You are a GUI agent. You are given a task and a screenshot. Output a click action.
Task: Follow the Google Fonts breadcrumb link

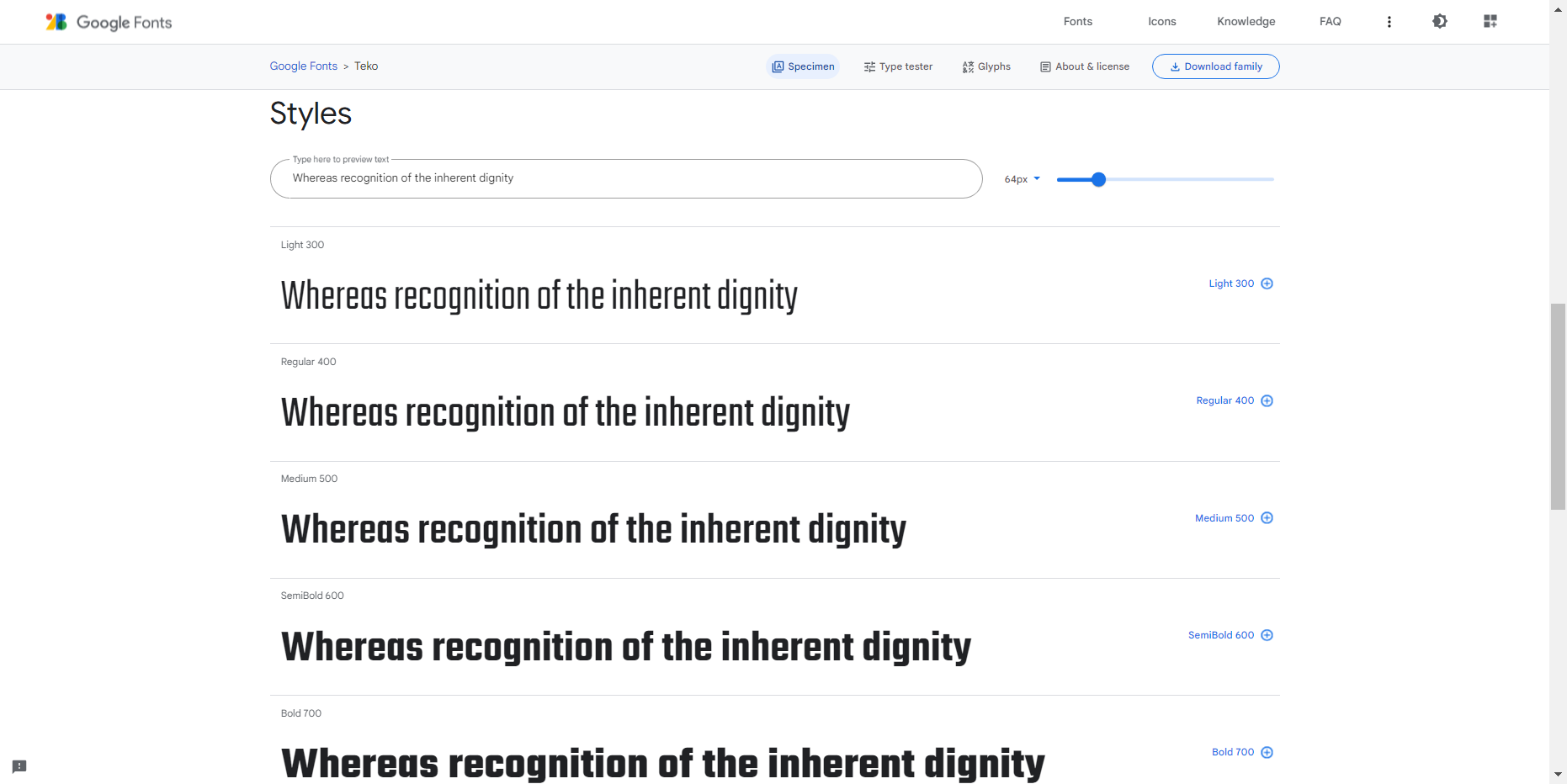tap(303, 66)
